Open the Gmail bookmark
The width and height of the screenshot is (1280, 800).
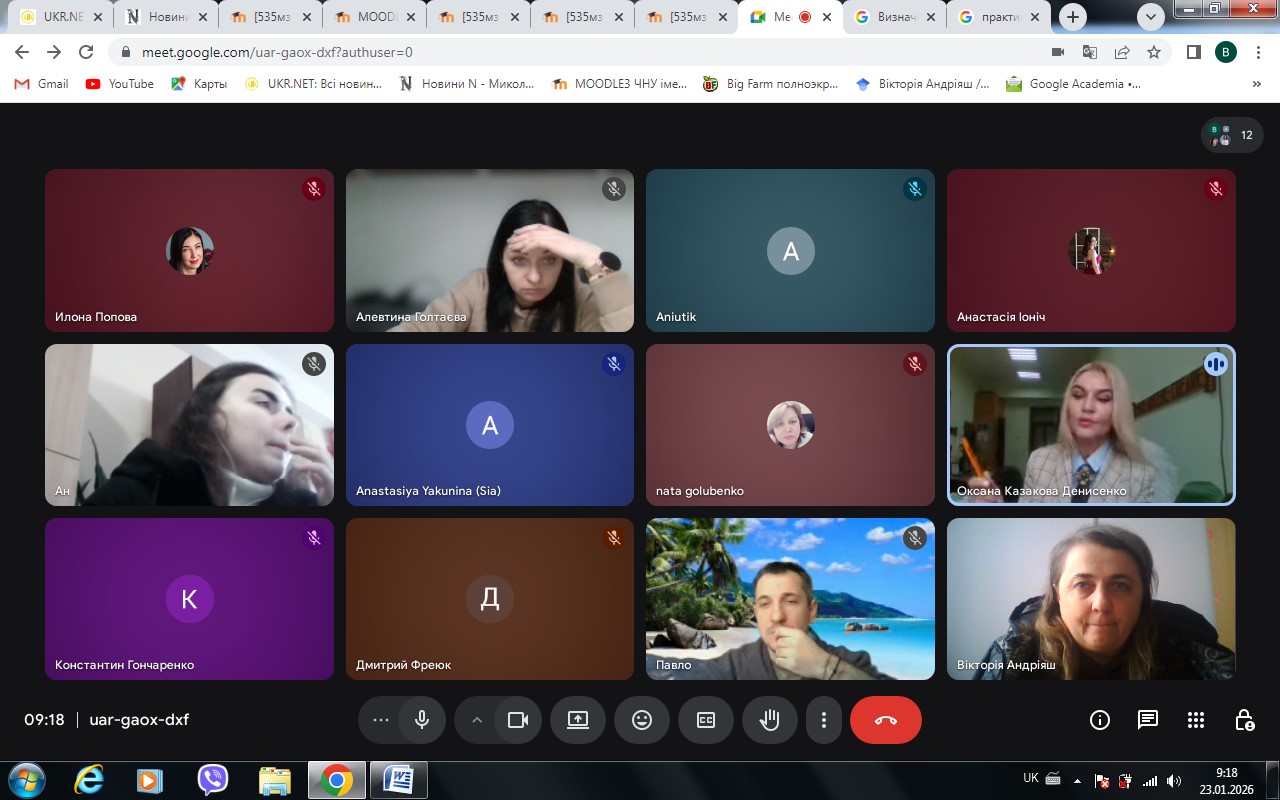coord(41,84)
